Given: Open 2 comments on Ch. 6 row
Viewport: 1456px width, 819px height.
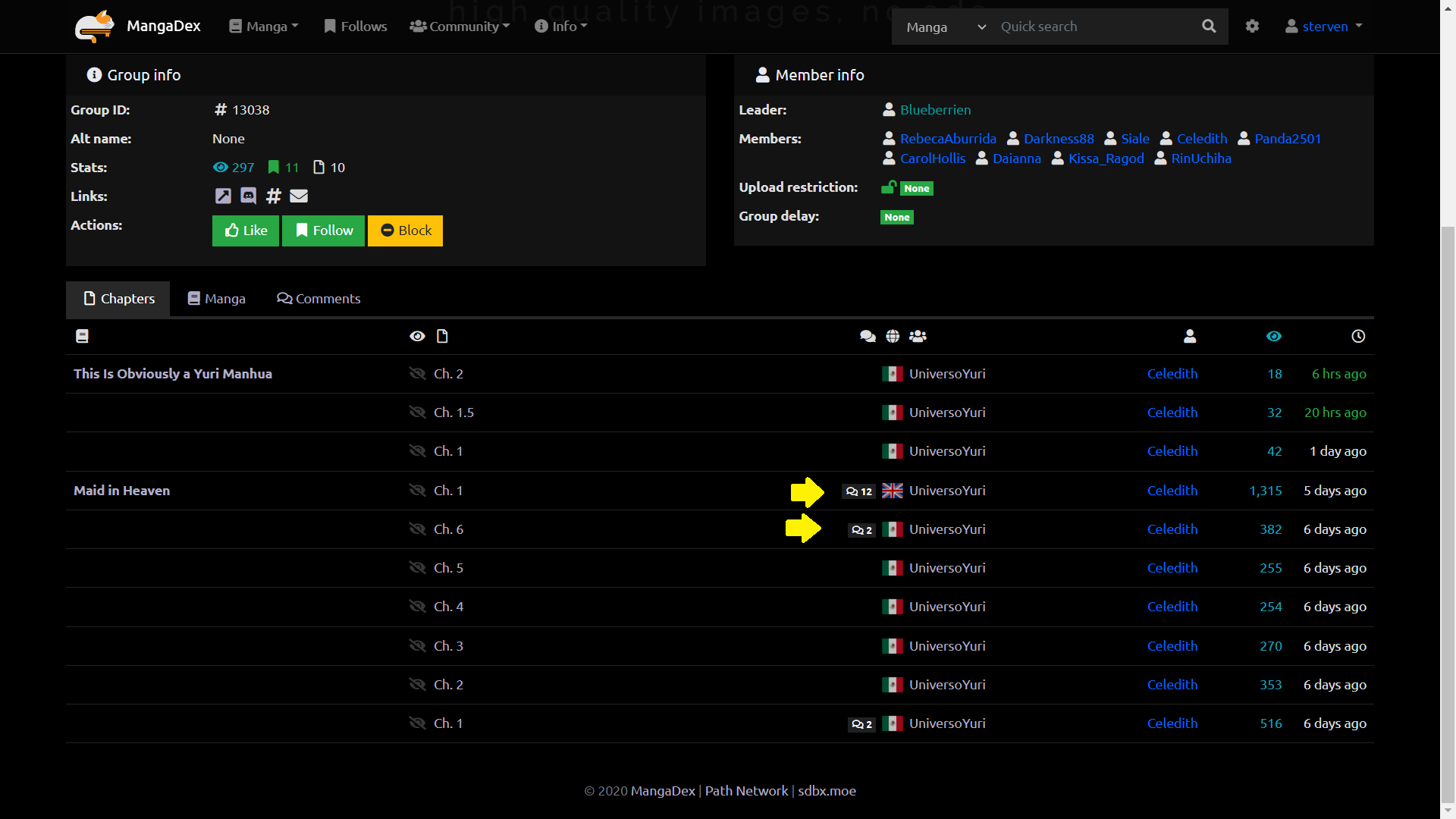Looking at the screenshot, I should (x=861, y=530).
